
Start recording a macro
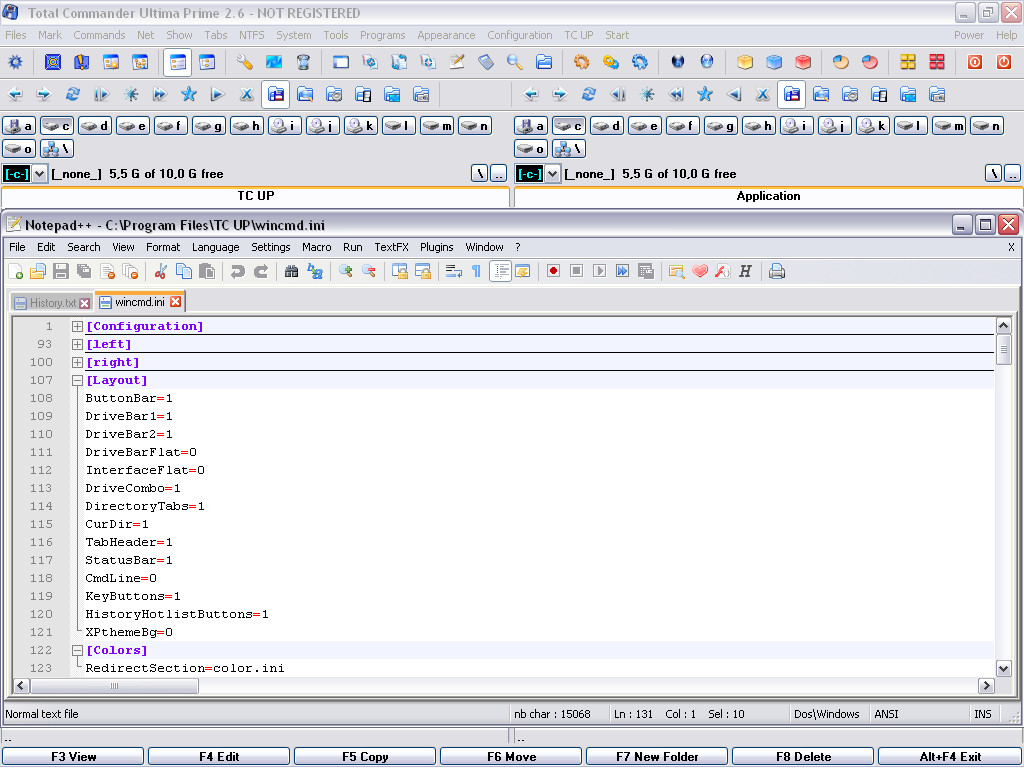(553, 271)
